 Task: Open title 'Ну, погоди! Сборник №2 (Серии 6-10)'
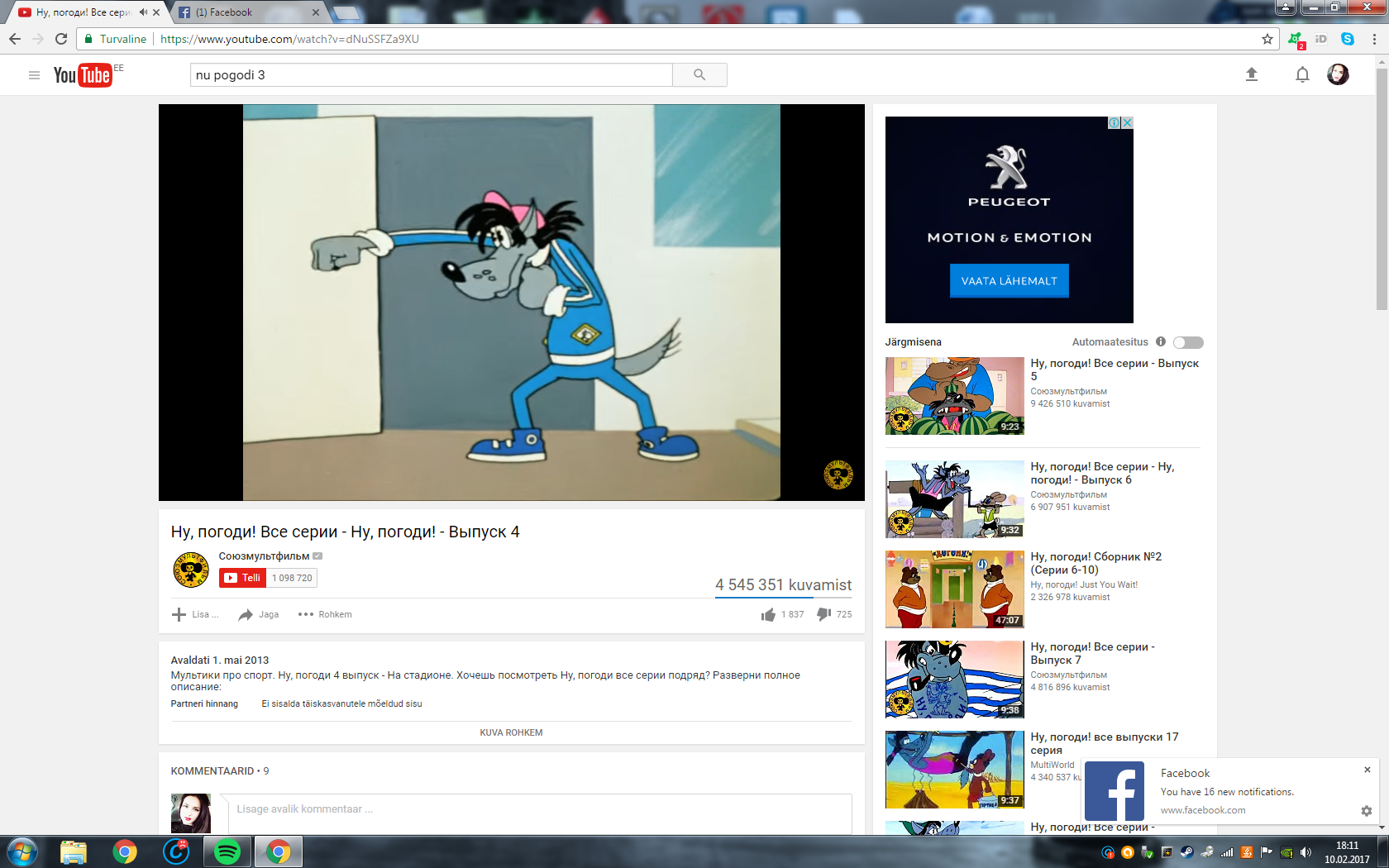[1095, 563]
